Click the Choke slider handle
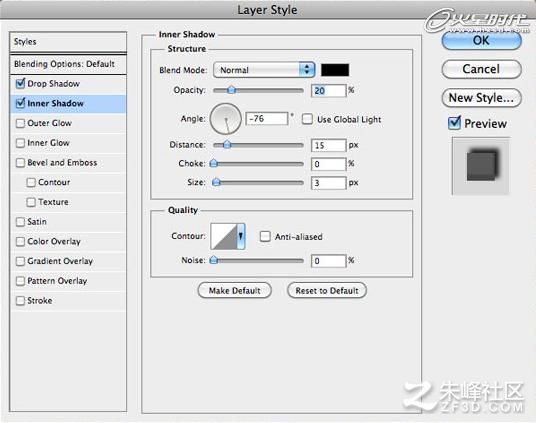 (x=214, y=163)
